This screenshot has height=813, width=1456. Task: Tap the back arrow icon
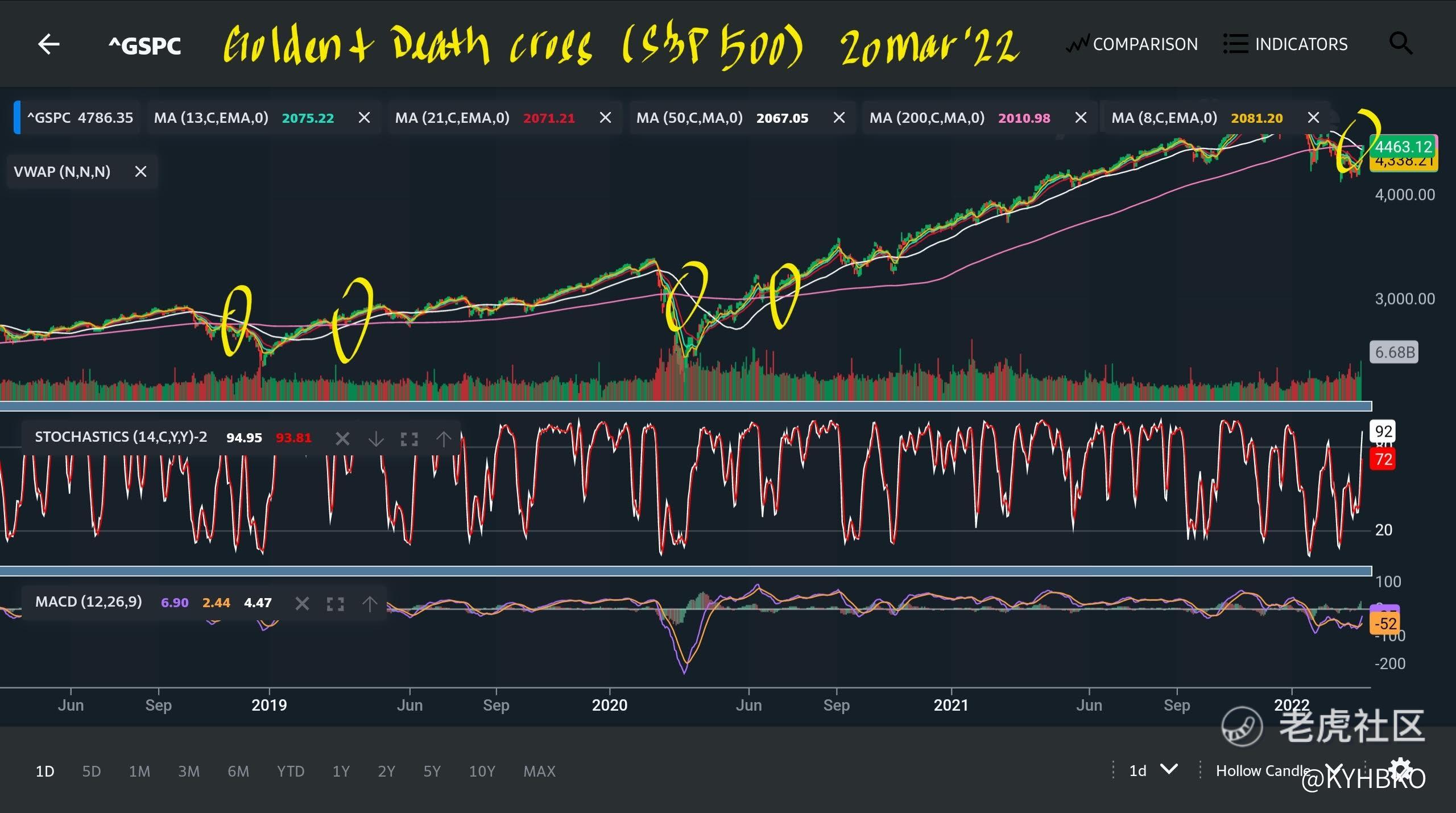click(48, 44)
